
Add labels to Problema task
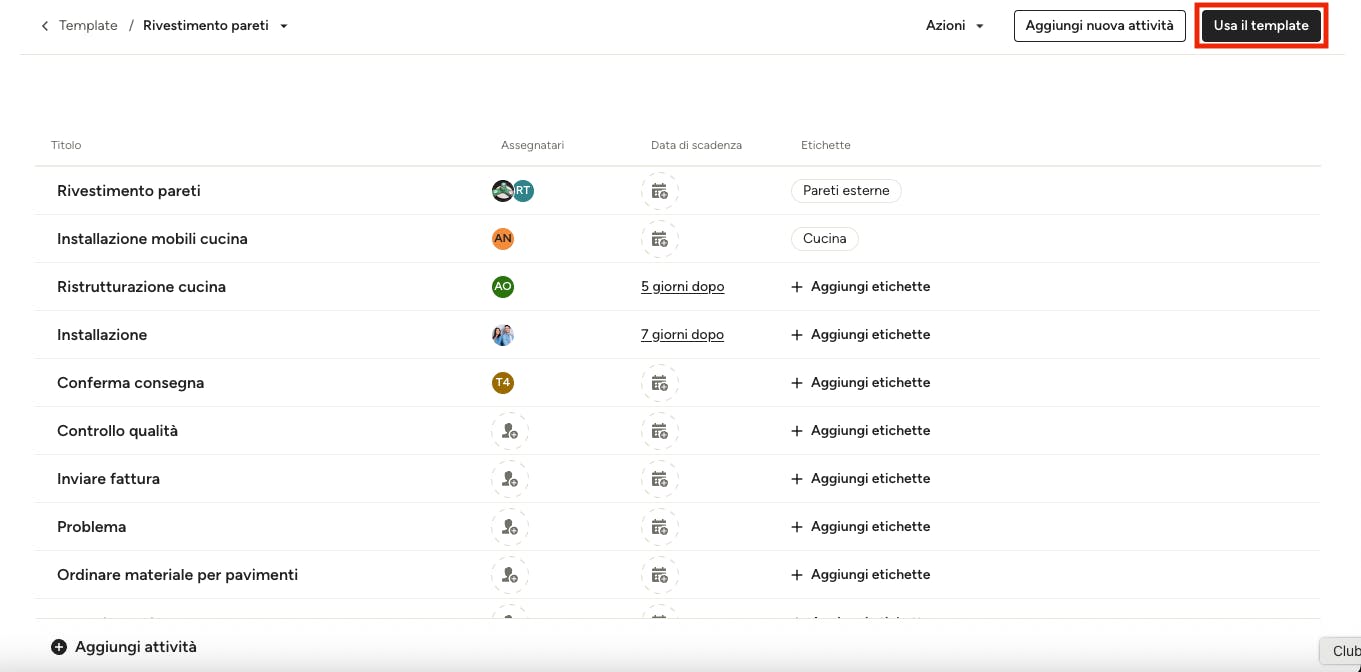861,527
